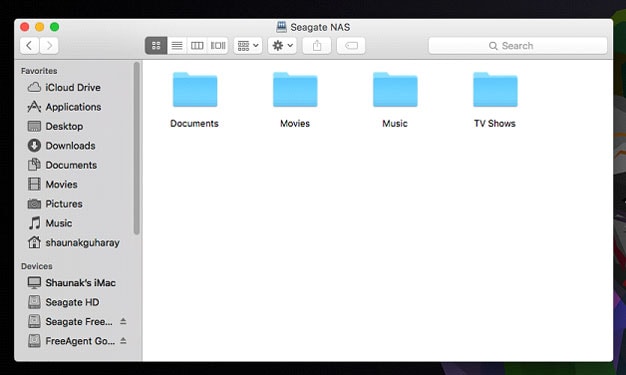This screenshot has height=375, width=626.
Task: Open Pictures in the sidebar
Action: (64, 204)
